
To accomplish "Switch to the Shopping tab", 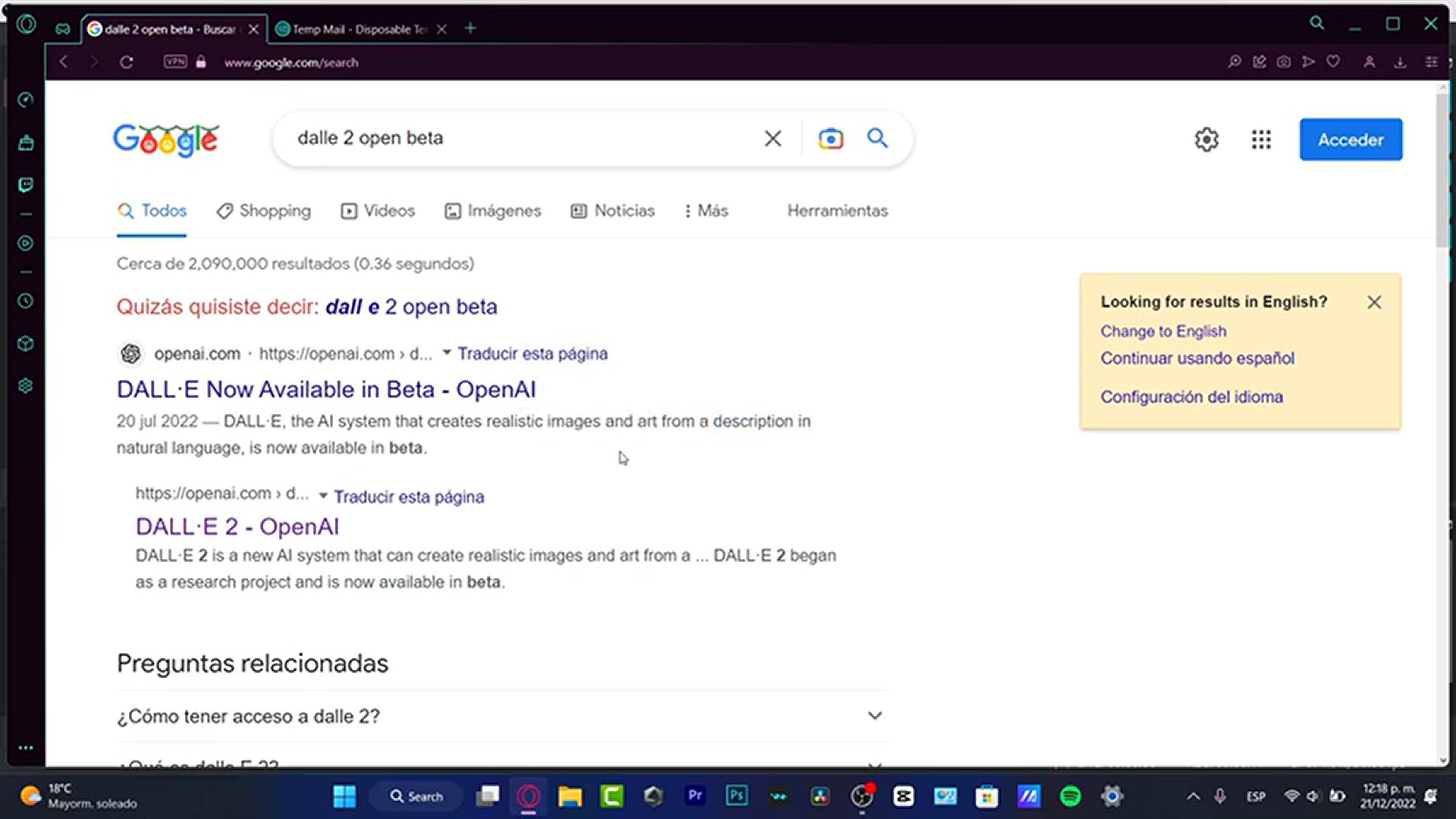I will [263, 211].
